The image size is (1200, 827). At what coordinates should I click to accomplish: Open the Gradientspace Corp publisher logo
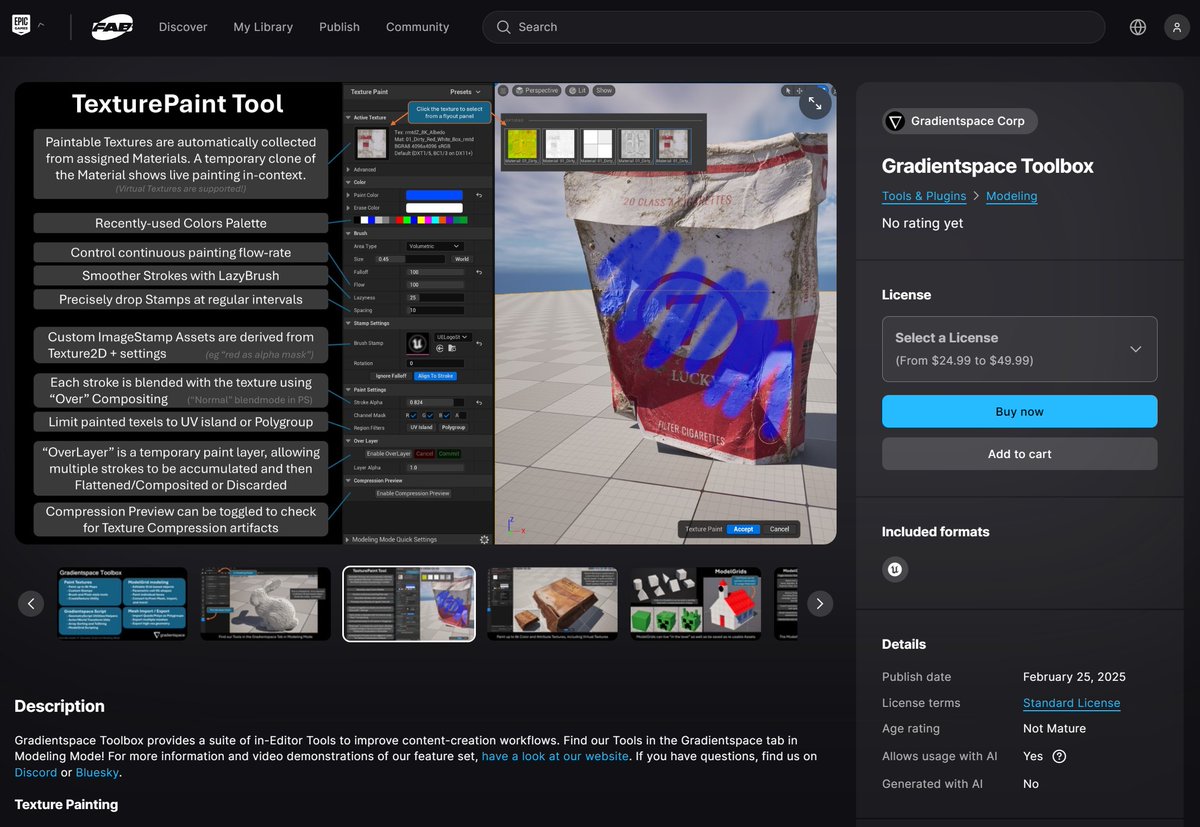point(894,121)
